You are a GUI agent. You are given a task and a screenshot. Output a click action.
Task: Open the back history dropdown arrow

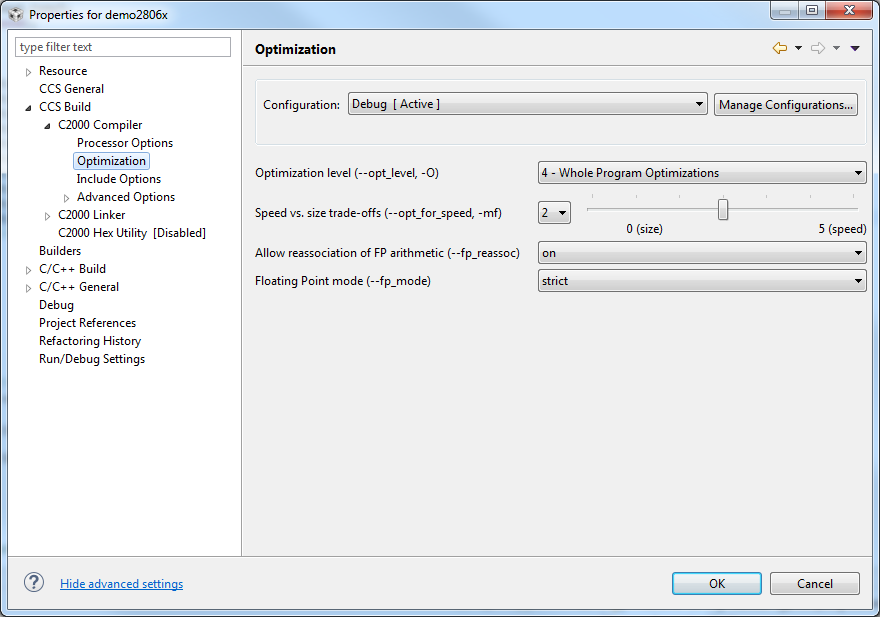pos(798,48)
